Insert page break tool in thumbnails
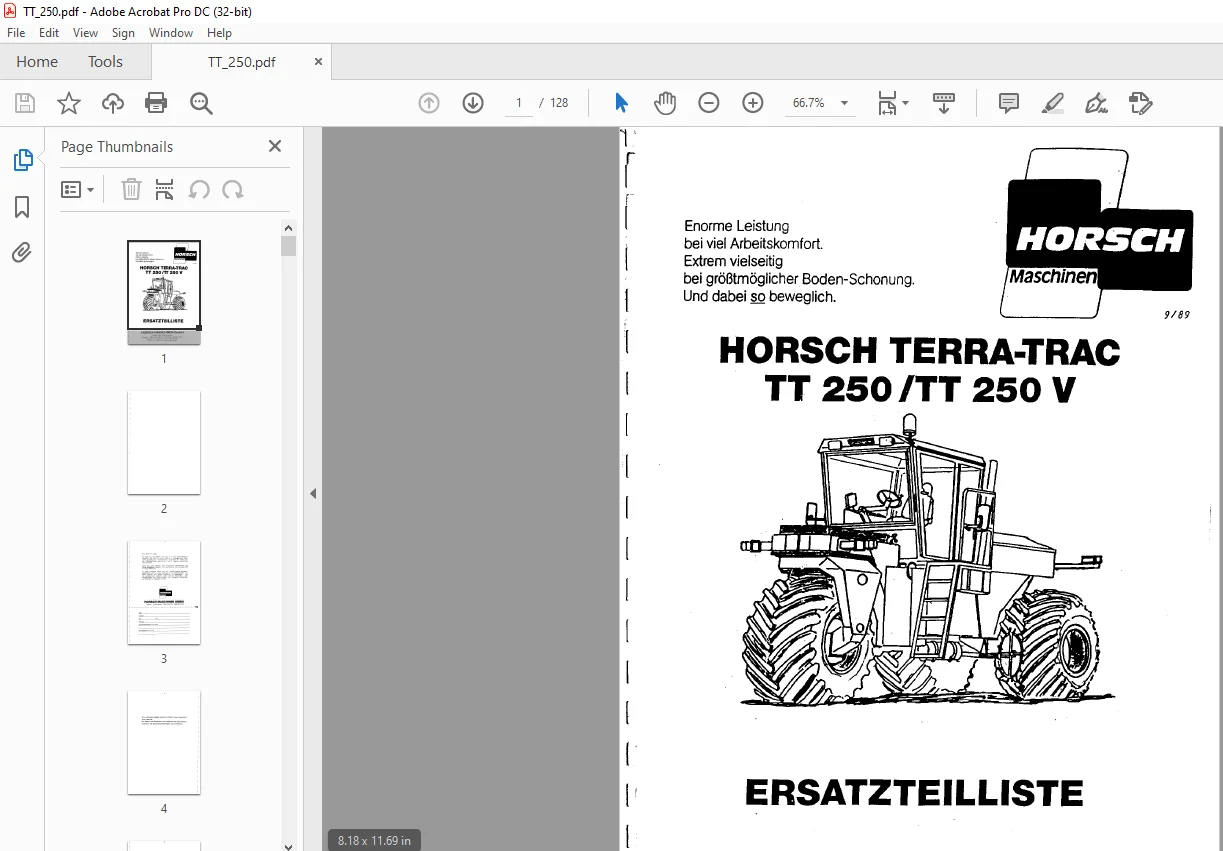 [x=165, y=189]
